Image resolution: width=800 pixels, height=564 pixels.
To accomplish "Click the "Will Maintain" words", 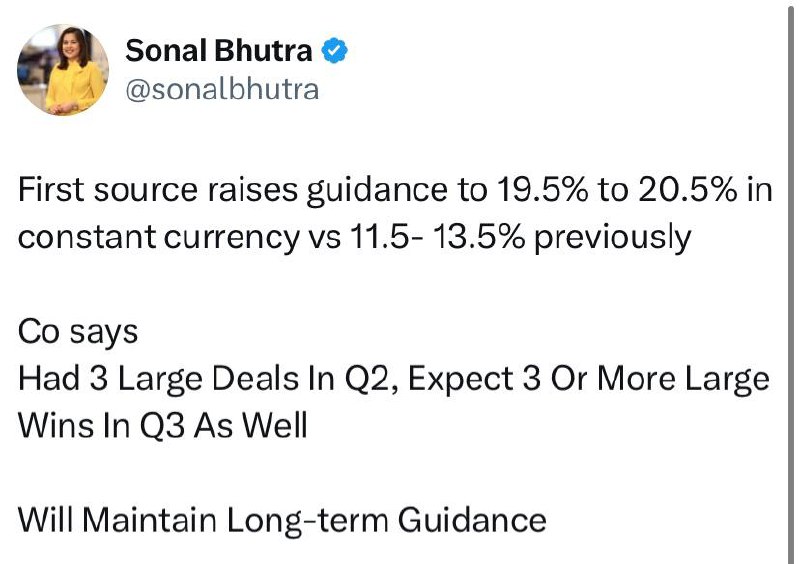I will pyautogui.click(x=118, y=520).
